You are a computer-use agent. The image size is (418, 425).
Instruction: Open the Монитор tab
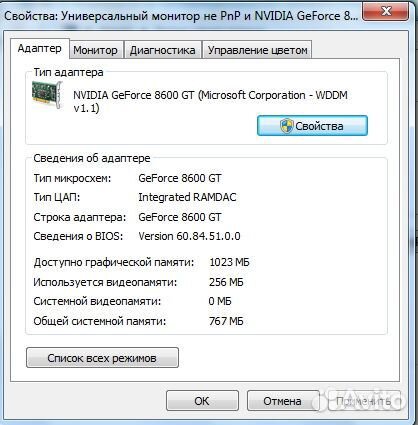tap(95, 50)
